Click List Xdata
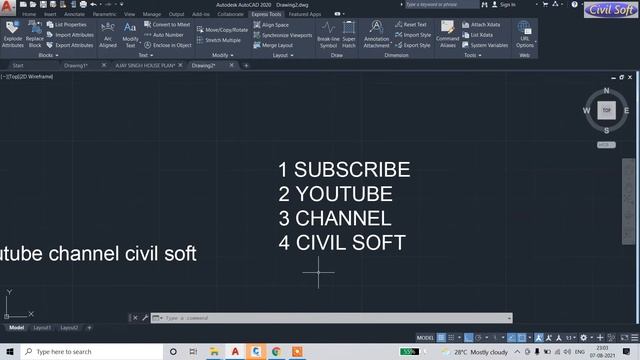Viewport: 640px width, 360px height. point(477,35)
